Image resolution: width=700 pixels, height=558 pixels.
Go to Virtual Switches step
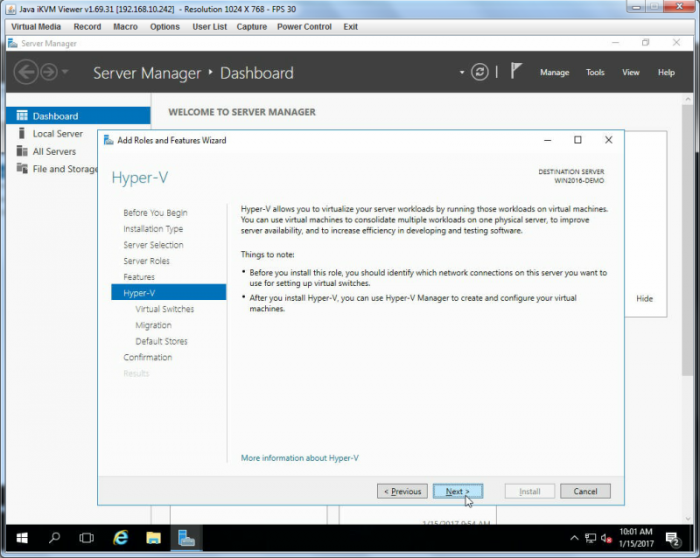tap(165, 309)
